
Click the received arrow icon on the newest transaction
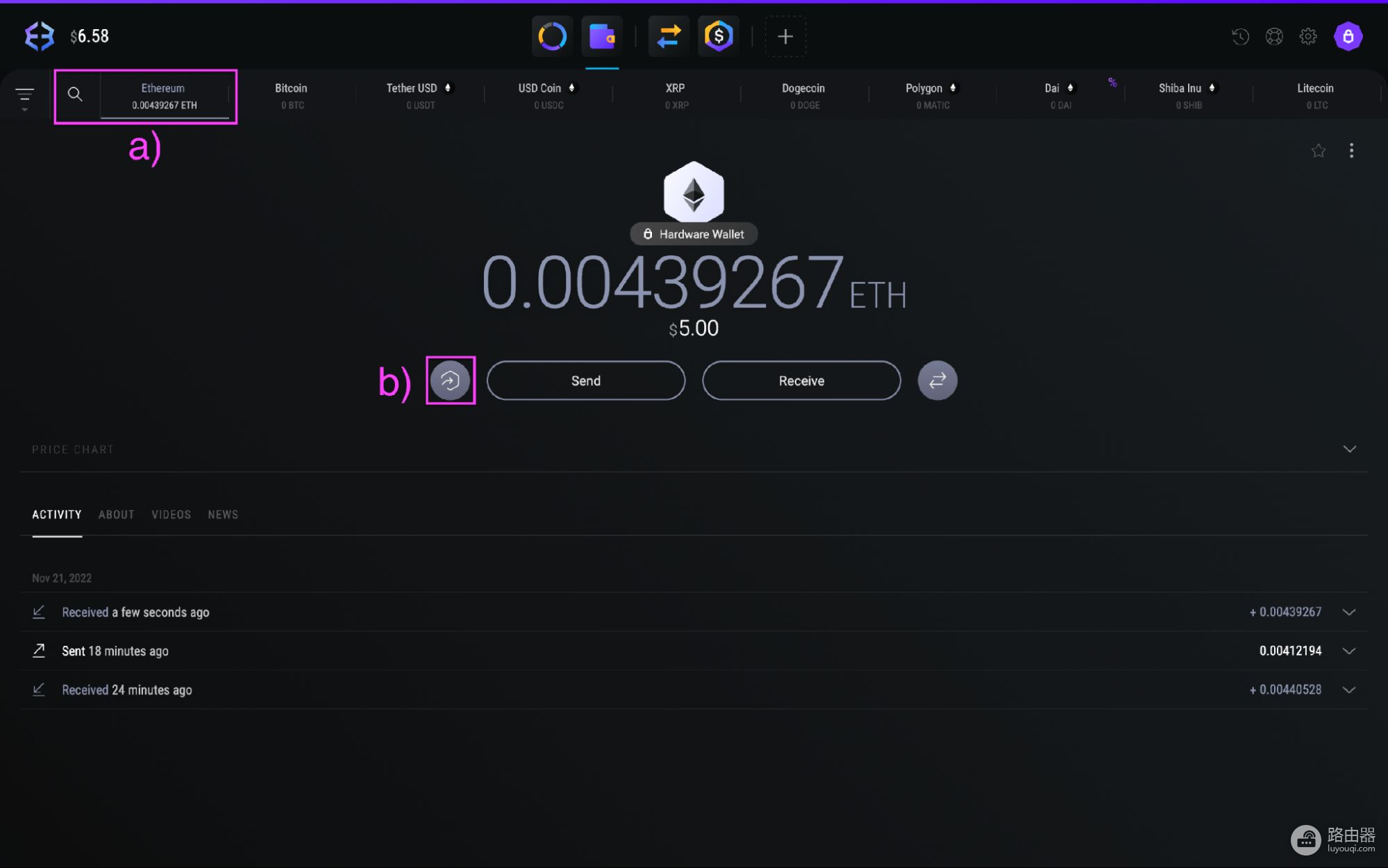39,612
